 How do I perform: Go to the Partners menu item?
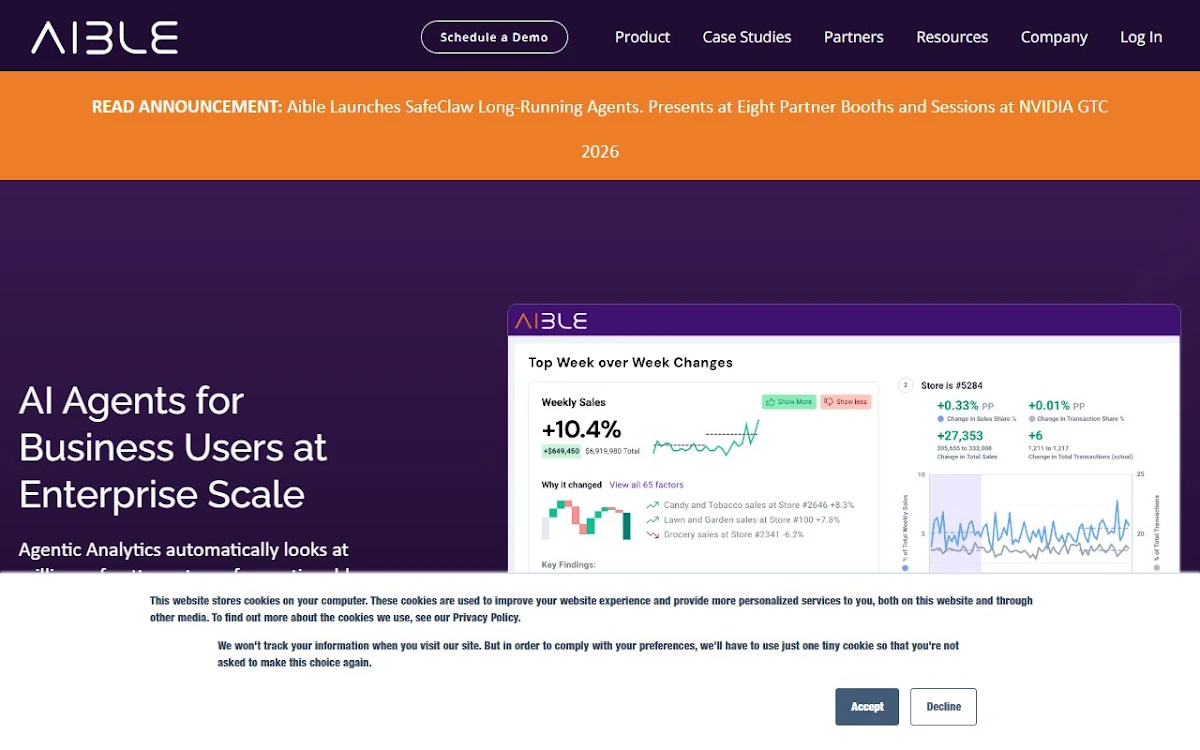pyautogui.click(x=853, y=37)
